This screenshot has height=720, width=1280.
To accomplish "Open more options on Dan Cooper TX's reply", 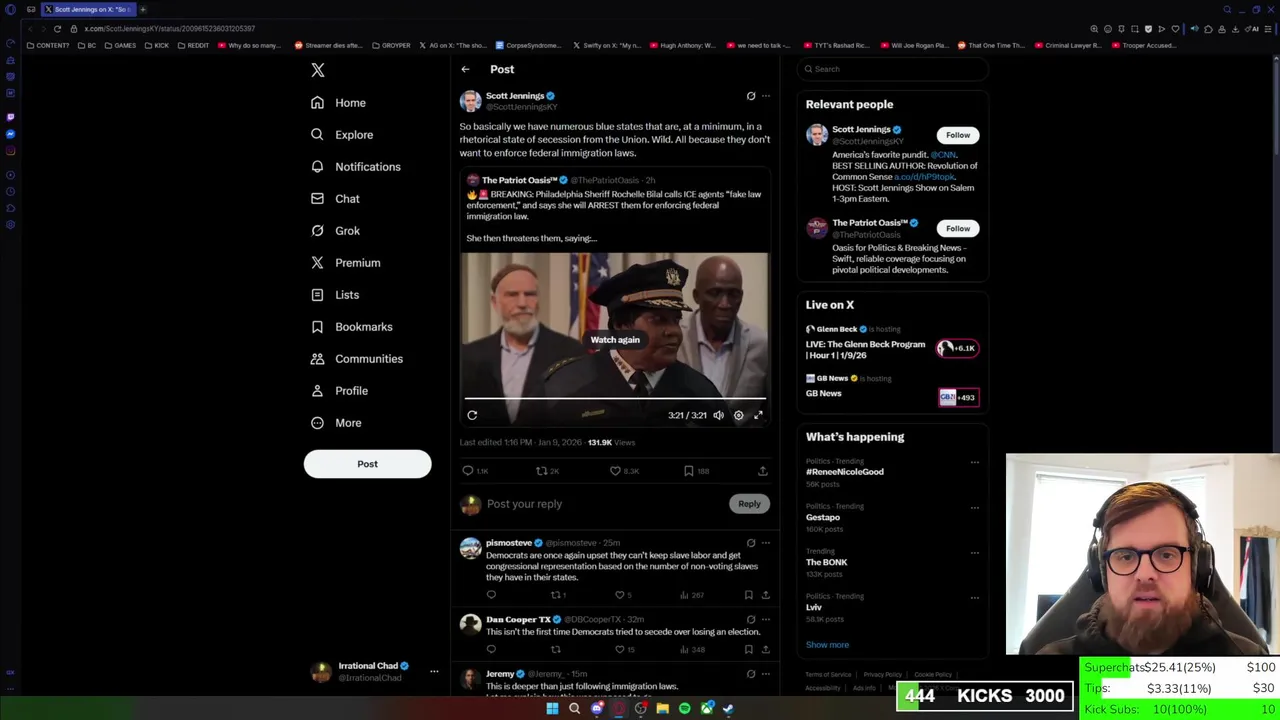I will tap(766, 620).
